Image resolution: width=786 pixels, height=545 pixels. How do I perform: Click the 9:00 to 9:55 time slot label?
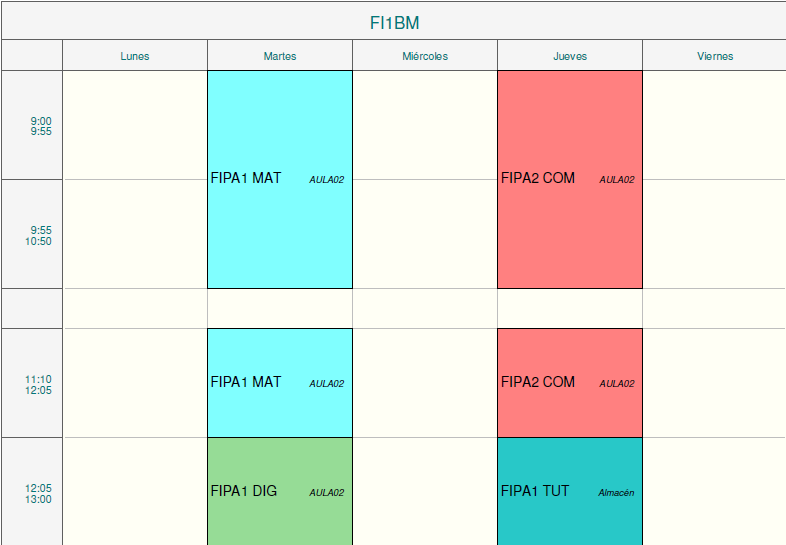pos(40,126)
